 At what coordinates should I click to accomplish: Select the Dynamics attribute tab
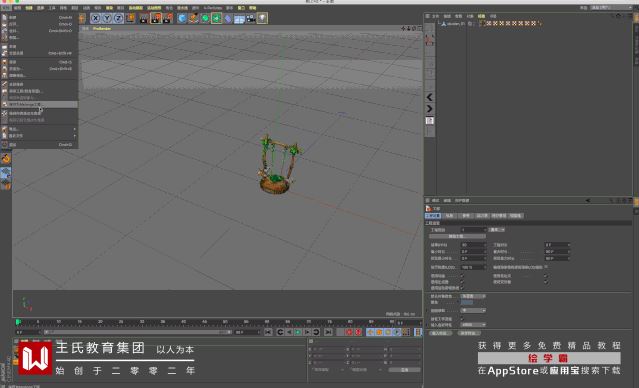[482, 216]
